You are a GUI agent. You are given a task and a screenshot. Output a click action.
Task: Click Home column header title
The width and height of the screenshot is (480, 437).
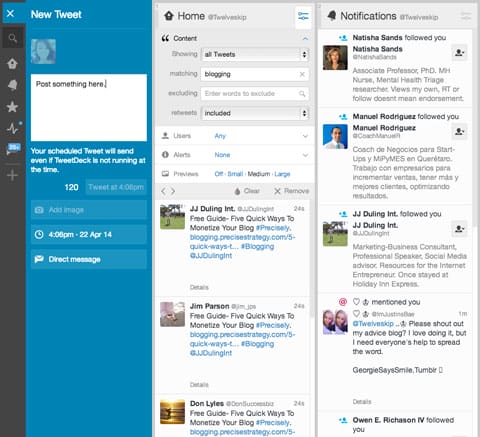pos(191,16)
